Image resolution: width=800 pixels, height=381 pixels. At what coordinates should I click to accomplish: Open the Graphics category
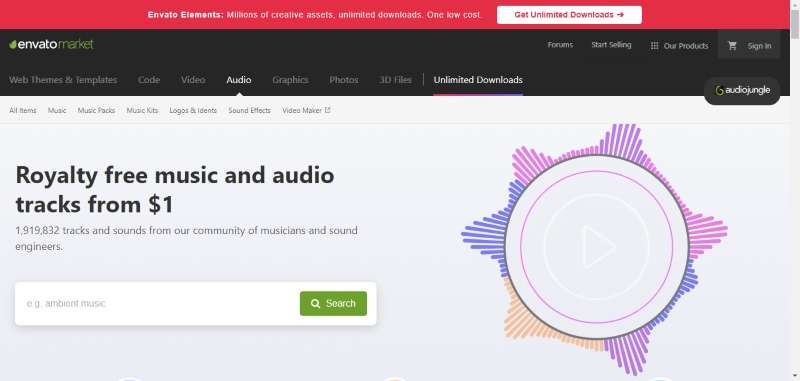[290, 80]
